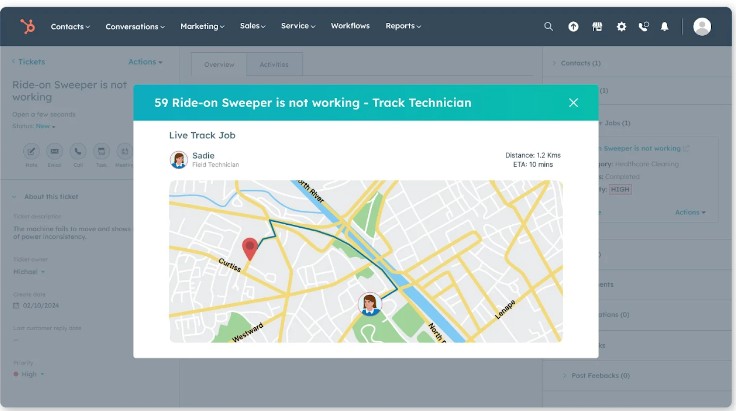Screen dimensions: 736x411
Task: Open the settings gear icon
Action: tap(621, 27)
